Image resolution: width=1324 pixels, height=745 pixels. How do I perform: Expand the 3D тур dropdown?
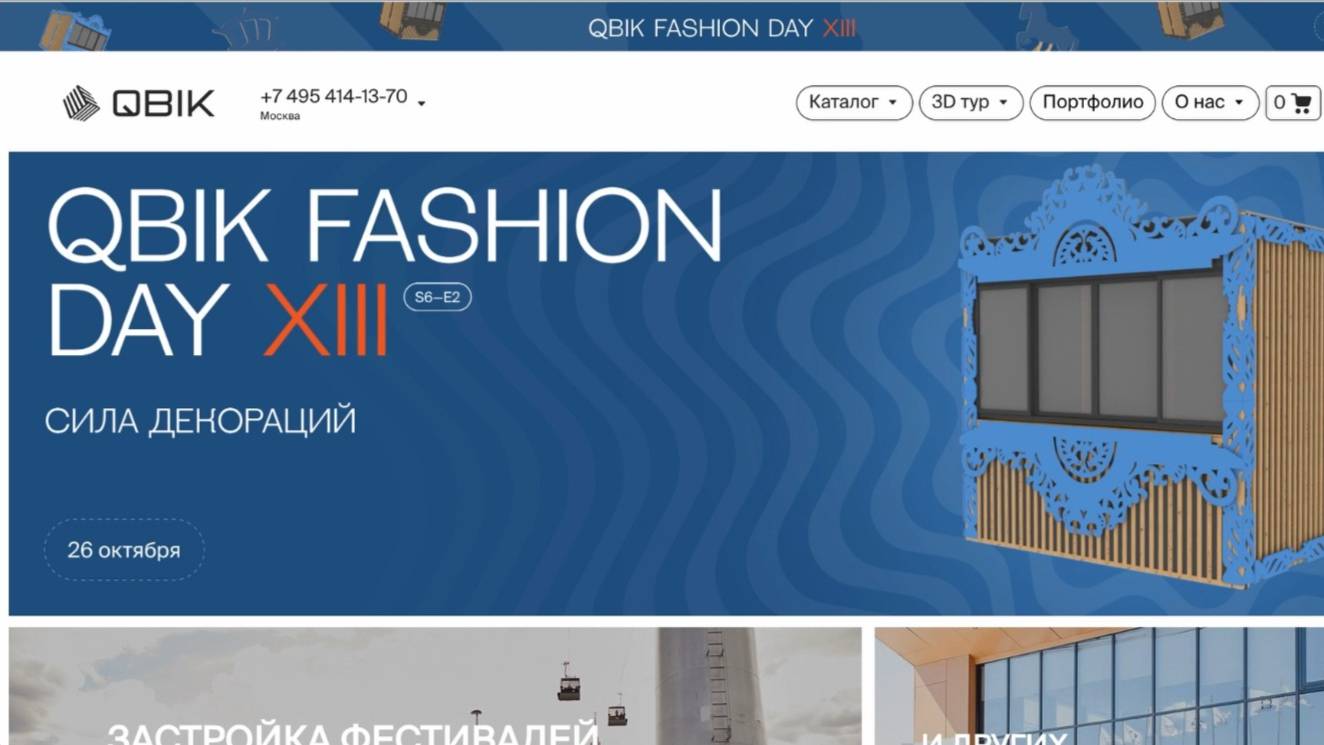pos(971,102)
